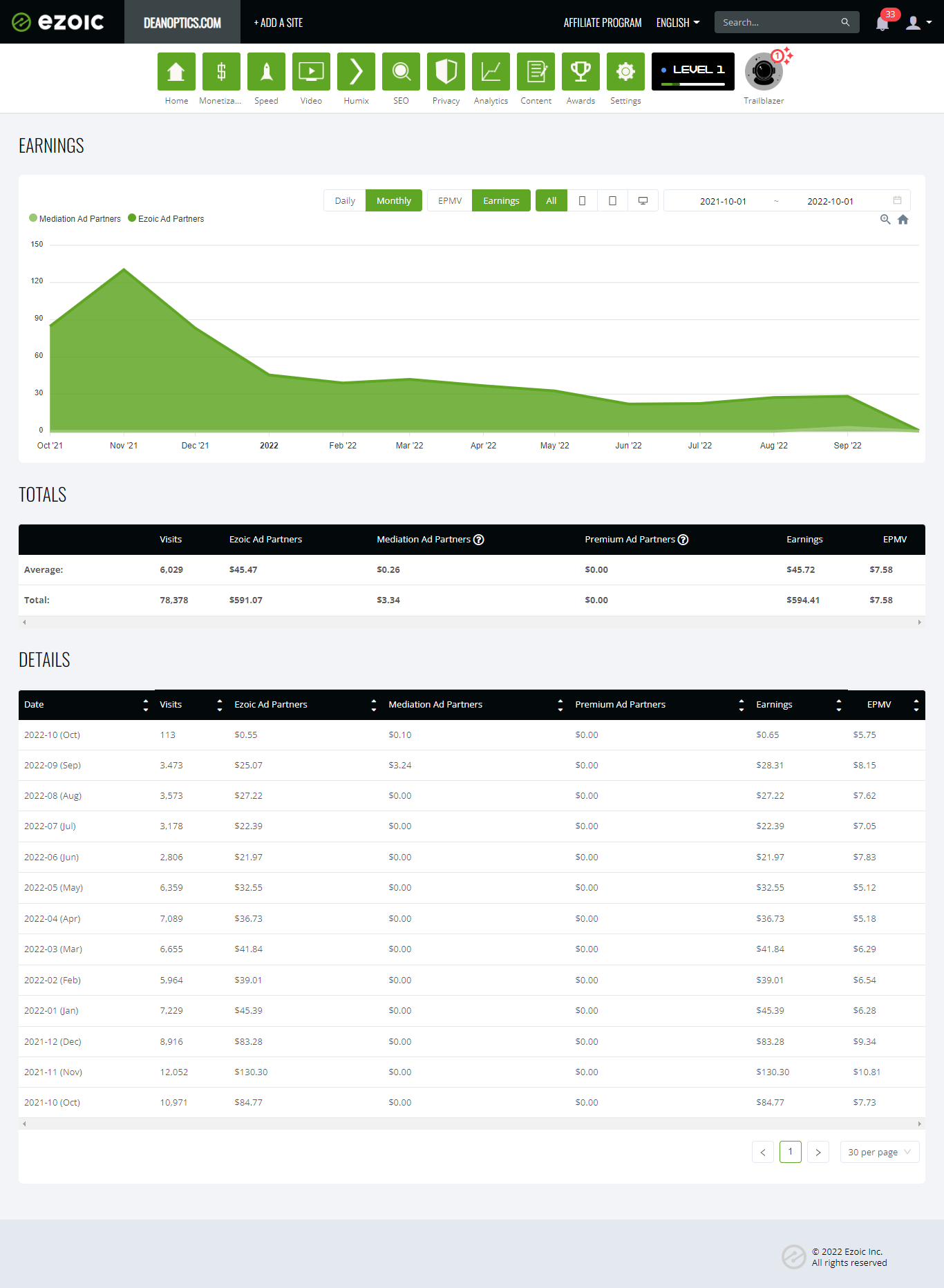The image size is (944, 1288).
Task: Open the 30 per page dropdown
Action: [x=880, y=1152]
